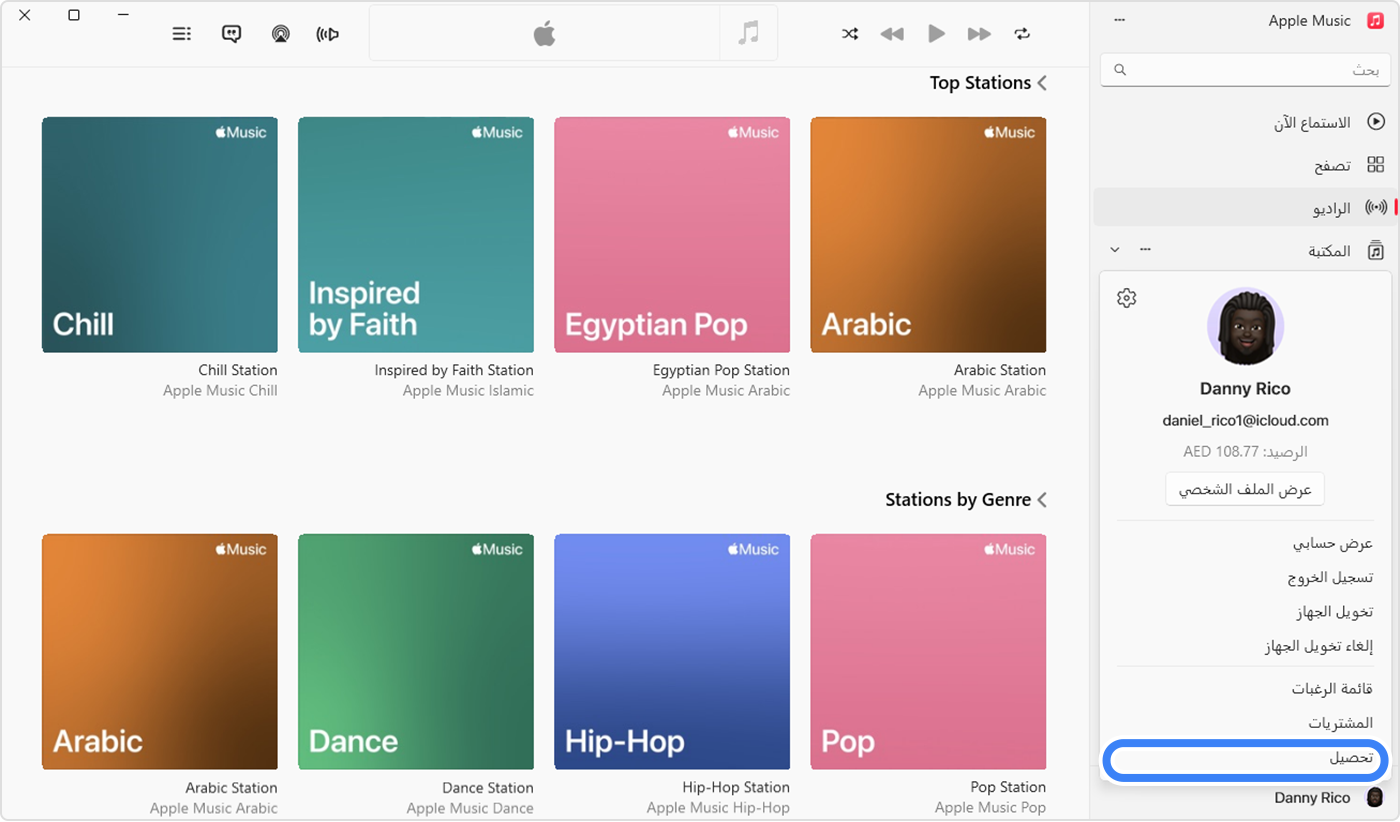Click Hip-Hop Station title link

(x=736, y=787)
